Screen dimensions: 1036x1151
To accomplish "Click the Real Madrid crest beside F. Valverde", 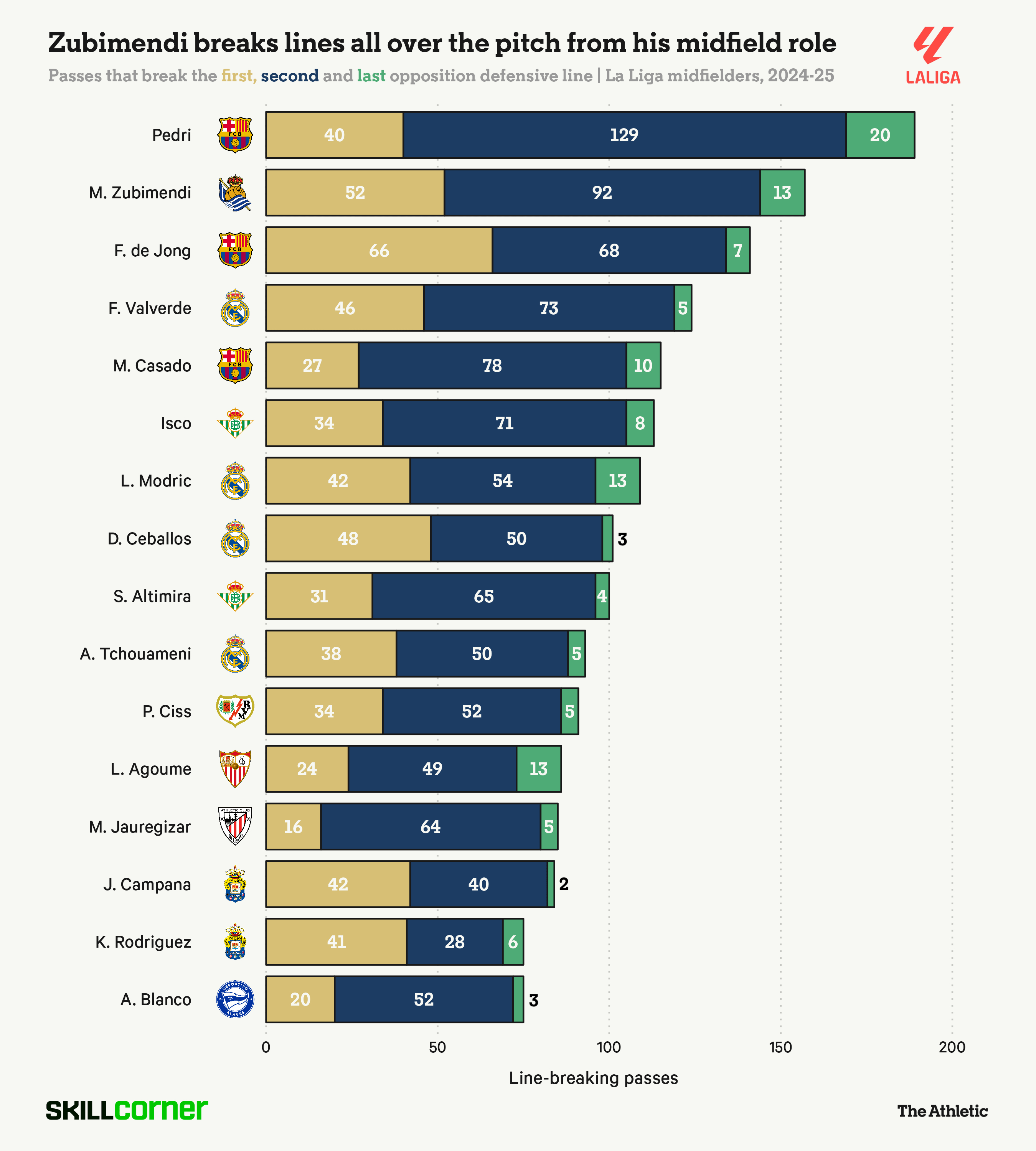I will [235, 308].
